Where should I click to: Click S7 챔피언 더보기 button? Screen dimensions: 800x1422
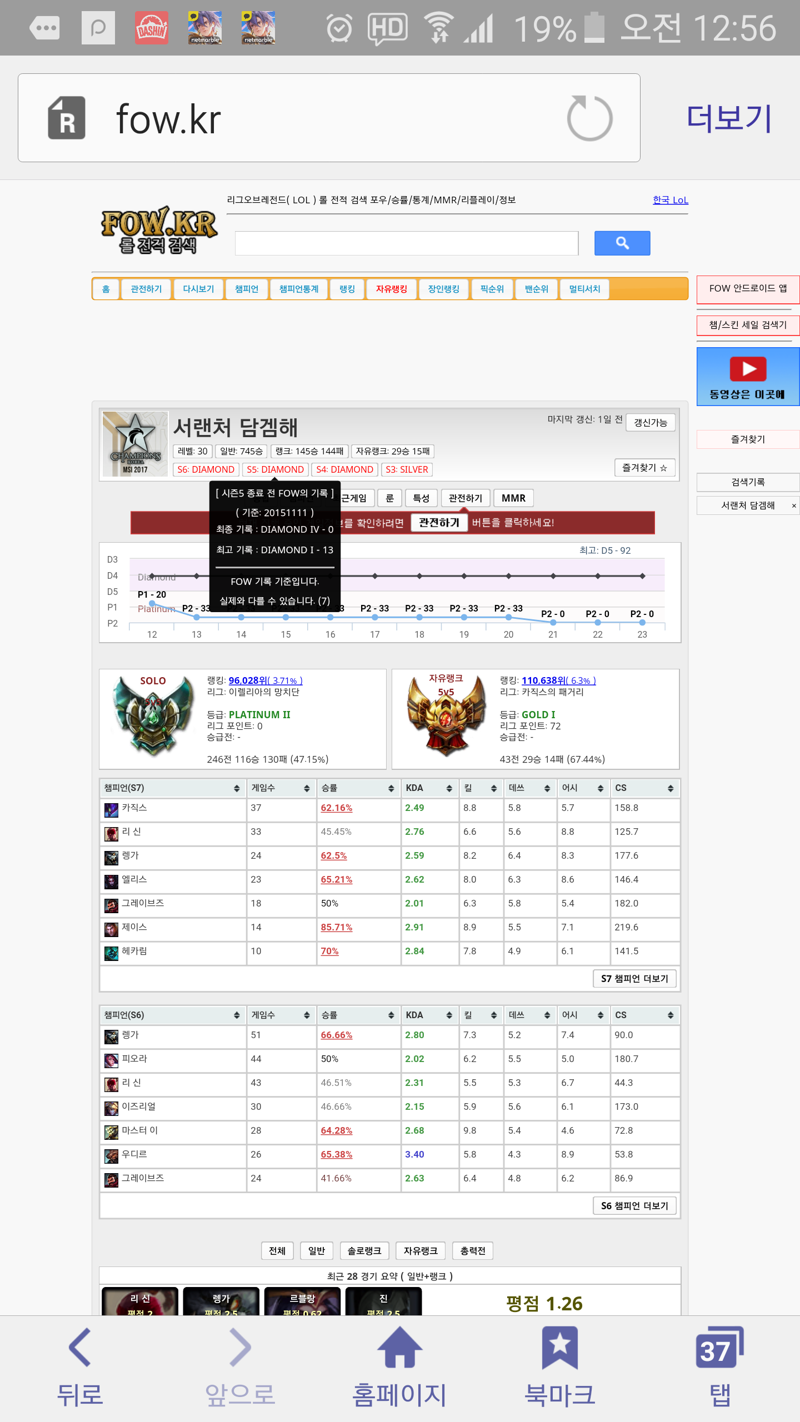coord(634,979)
